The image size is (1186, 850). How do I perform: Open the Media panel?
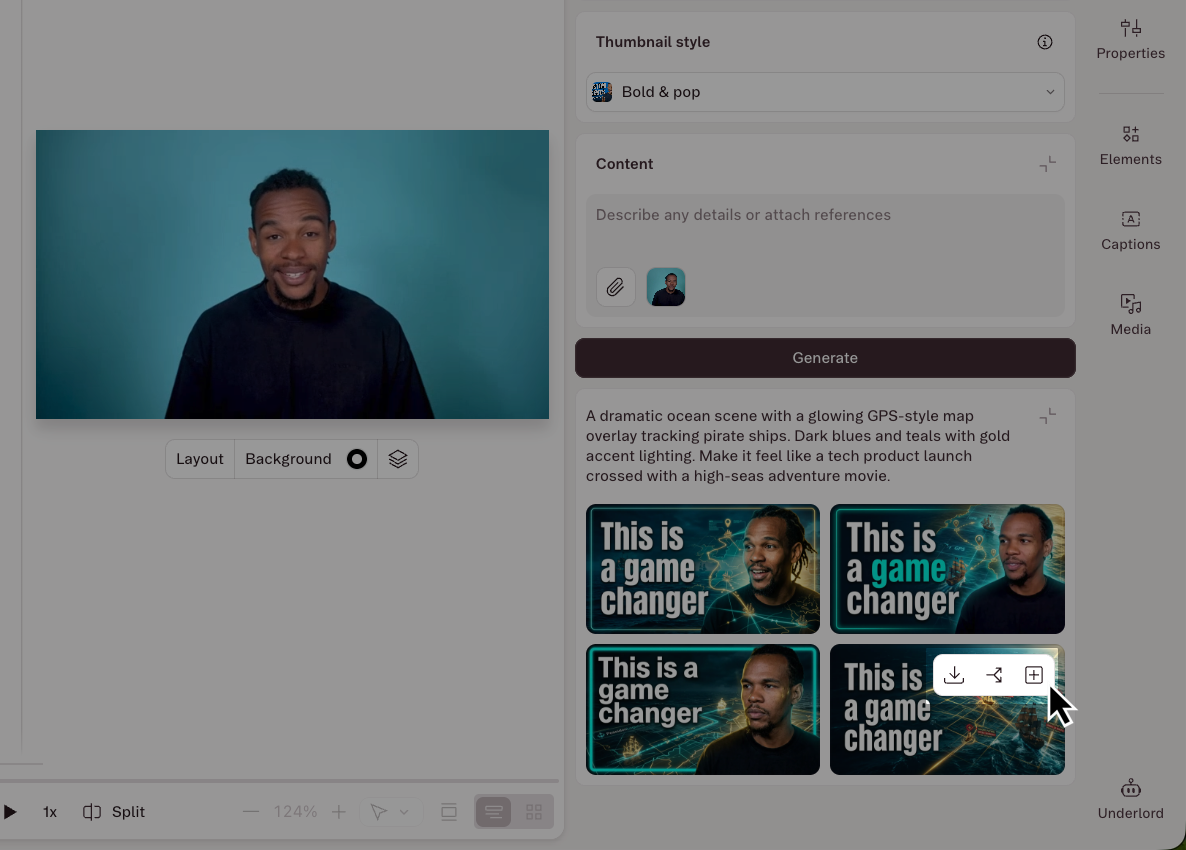tap(1130, 315)
